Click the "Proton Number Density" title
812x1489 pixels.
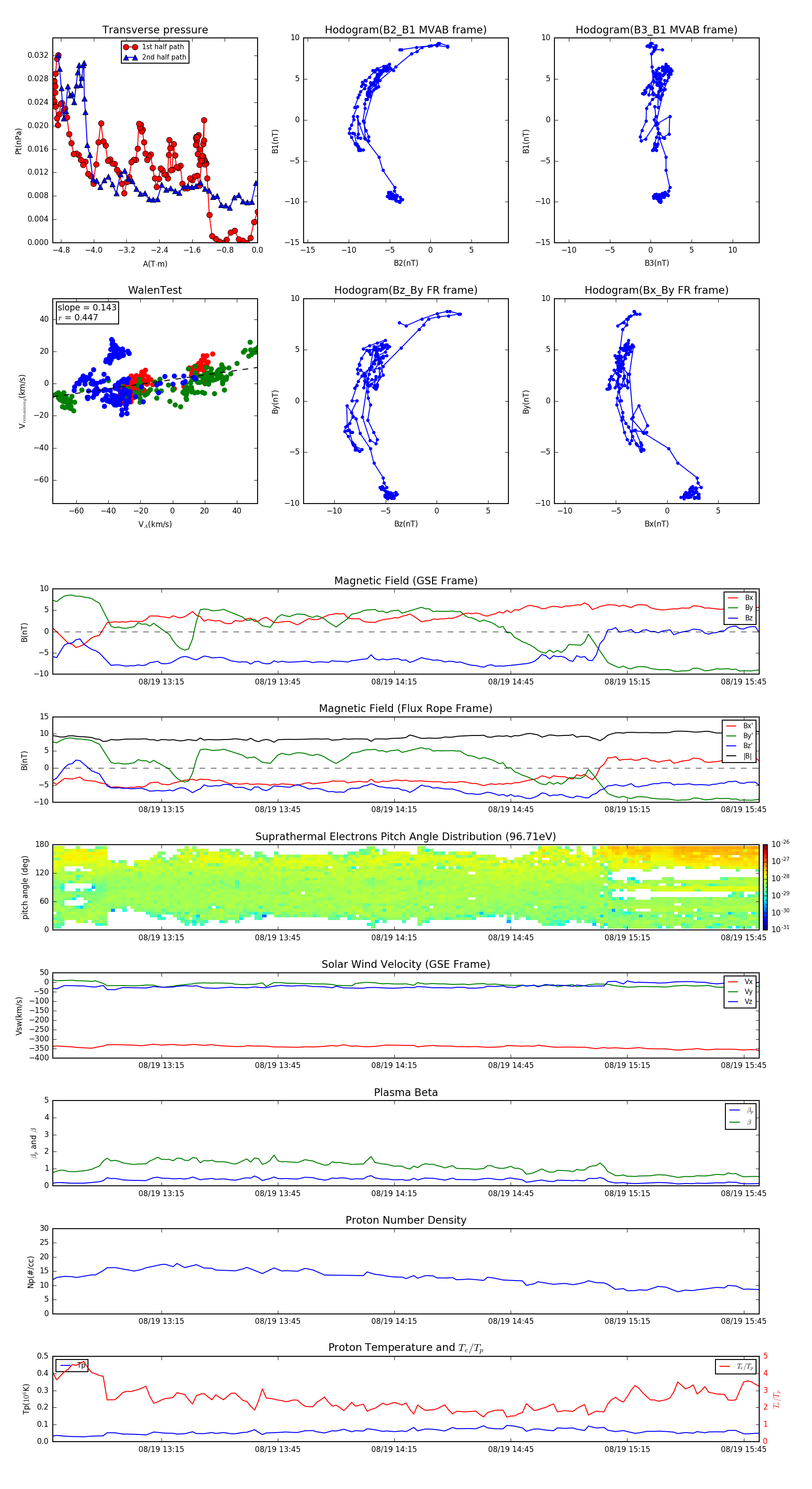(406, 1220)
